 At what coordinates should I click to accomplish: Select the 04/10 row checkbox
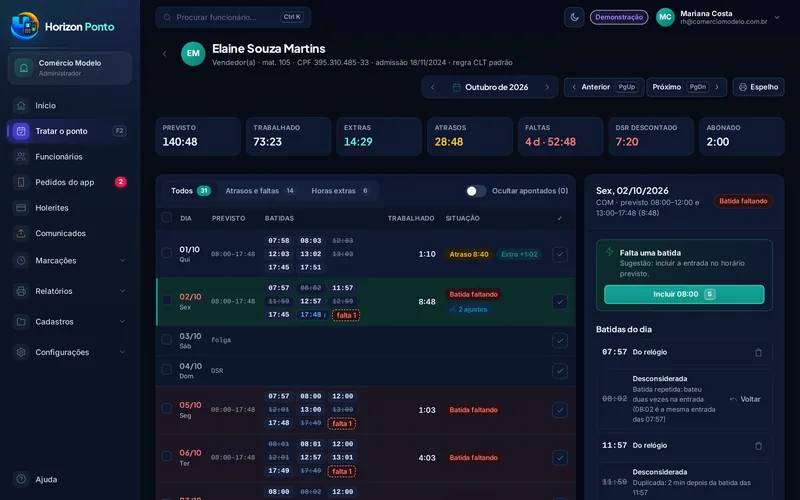click(x=166, y=369)
